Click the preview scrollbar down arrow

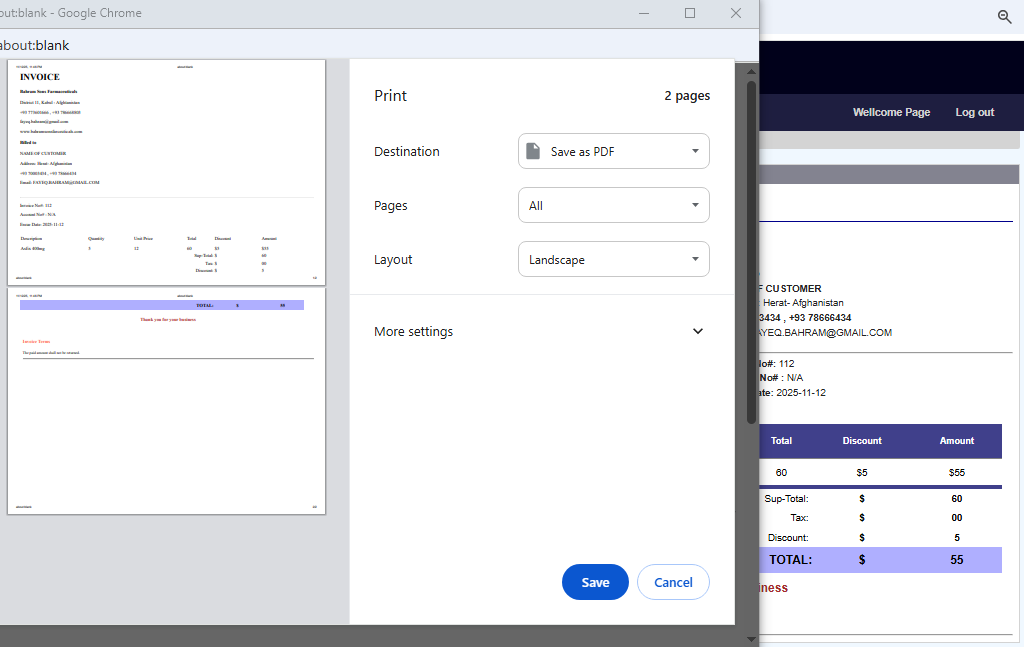point(751,638)
